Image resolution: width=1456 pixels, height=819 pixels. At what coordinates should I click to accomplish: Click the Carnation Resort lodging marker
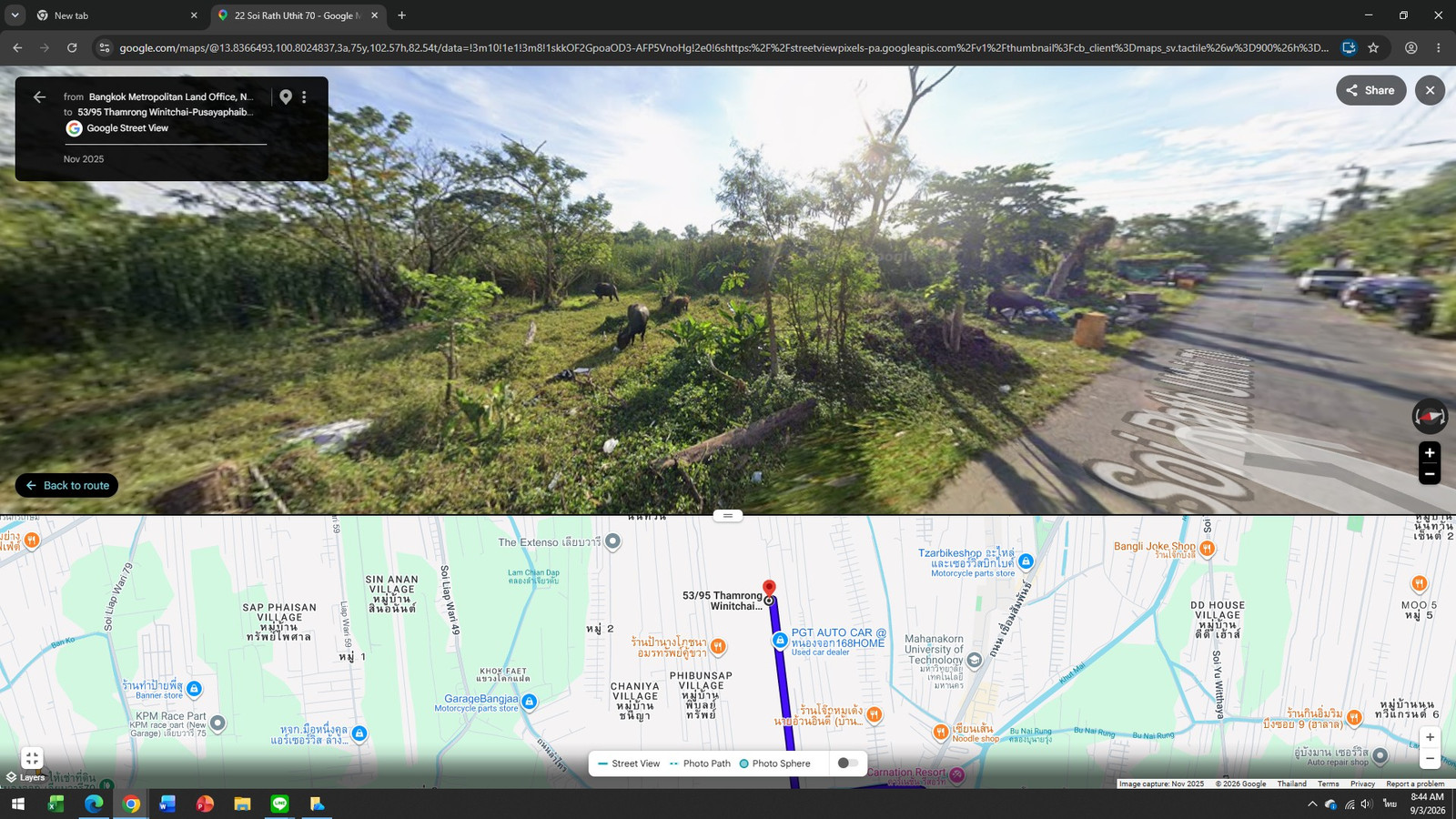[956, 774]
